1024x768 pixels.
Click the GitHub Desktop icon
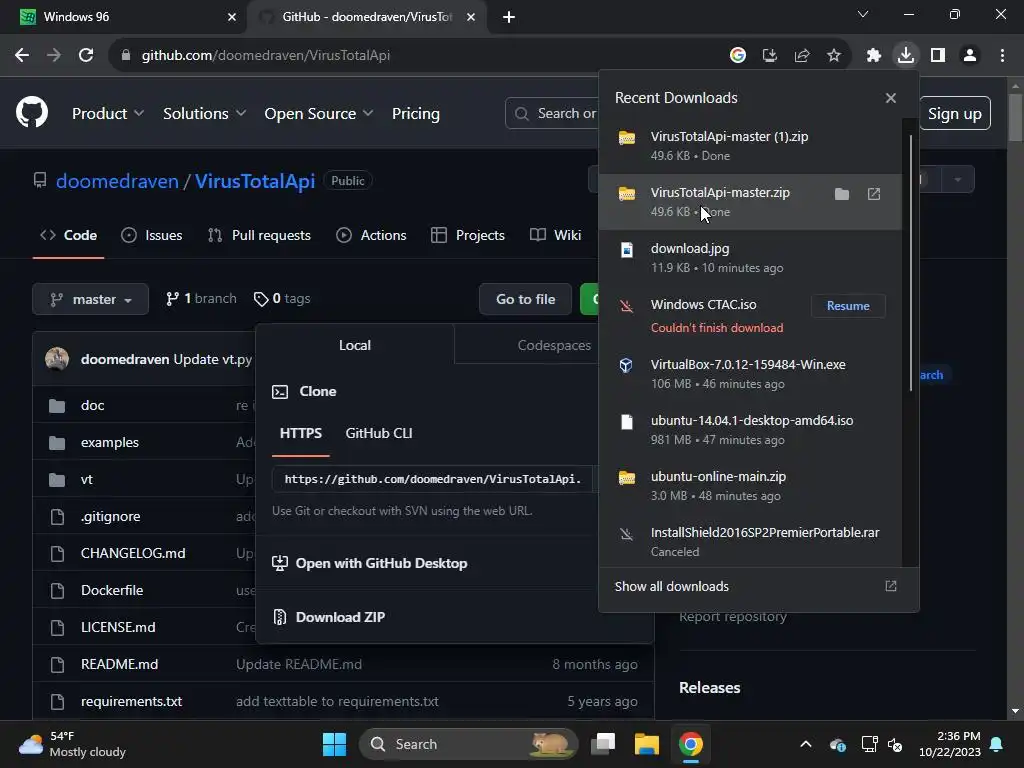280,563
